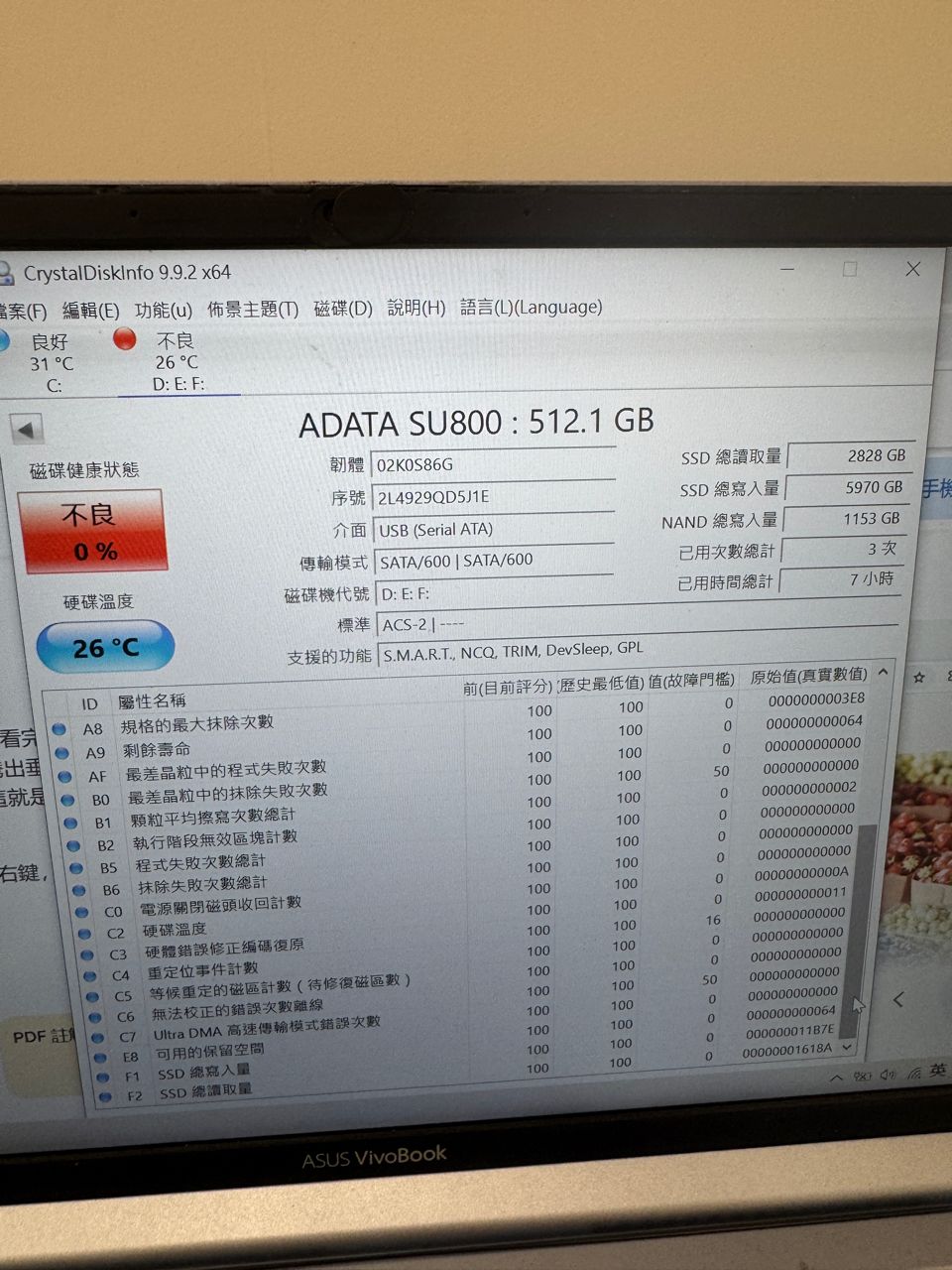Image resolution: width=952 pixels, height=1270 pixels.
Task: Click the 序號 serial number field
Action: 494,497
